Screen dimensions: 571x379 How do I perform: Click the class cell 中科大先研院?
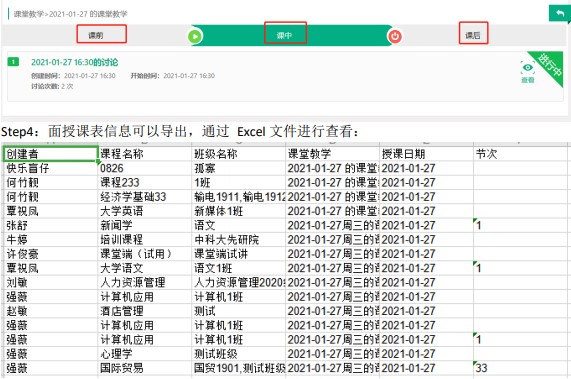(239, 240)
